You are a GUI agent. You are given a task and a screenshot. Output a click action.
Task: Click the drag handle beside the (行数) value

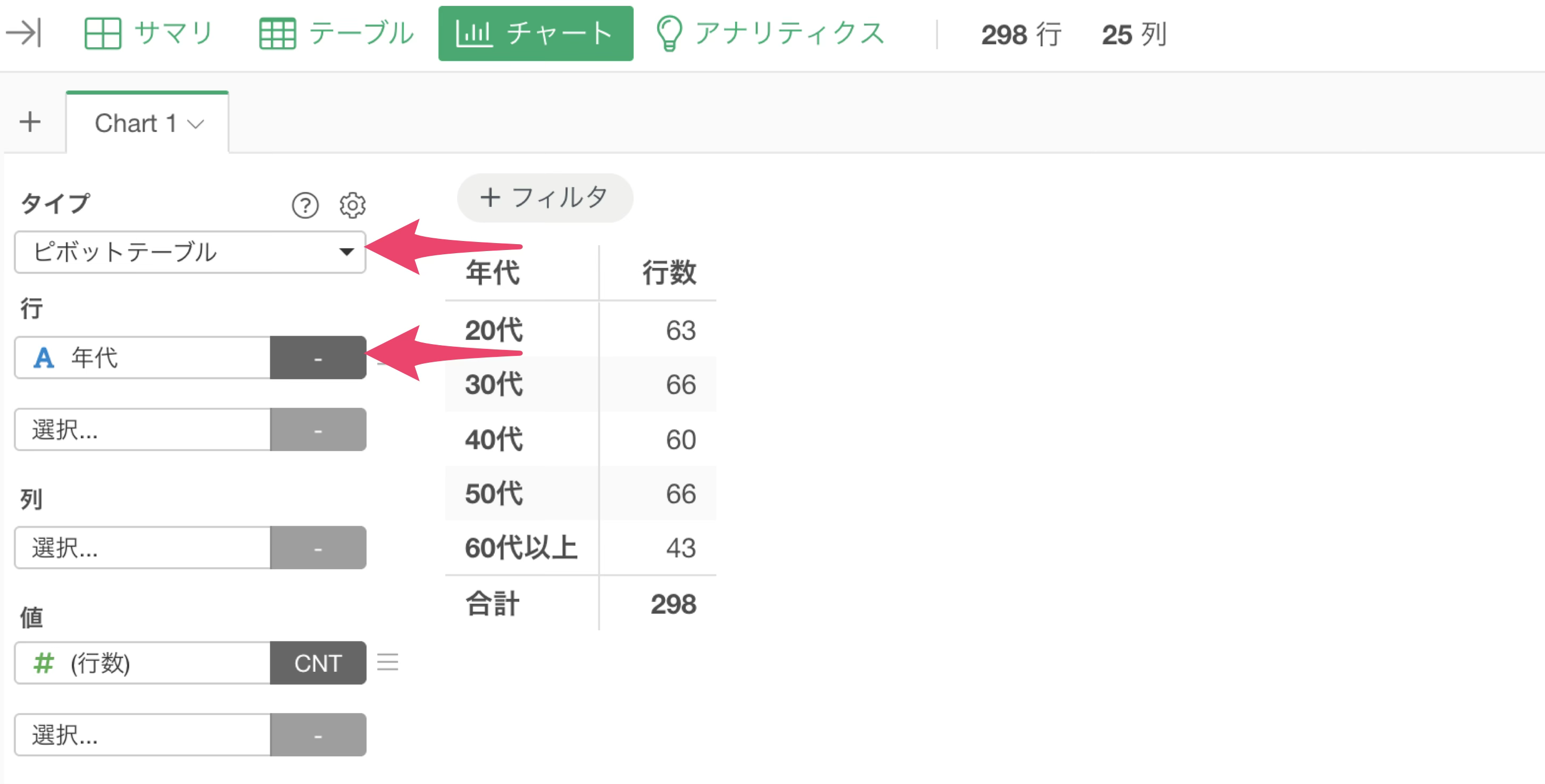[x=387, y=662]
